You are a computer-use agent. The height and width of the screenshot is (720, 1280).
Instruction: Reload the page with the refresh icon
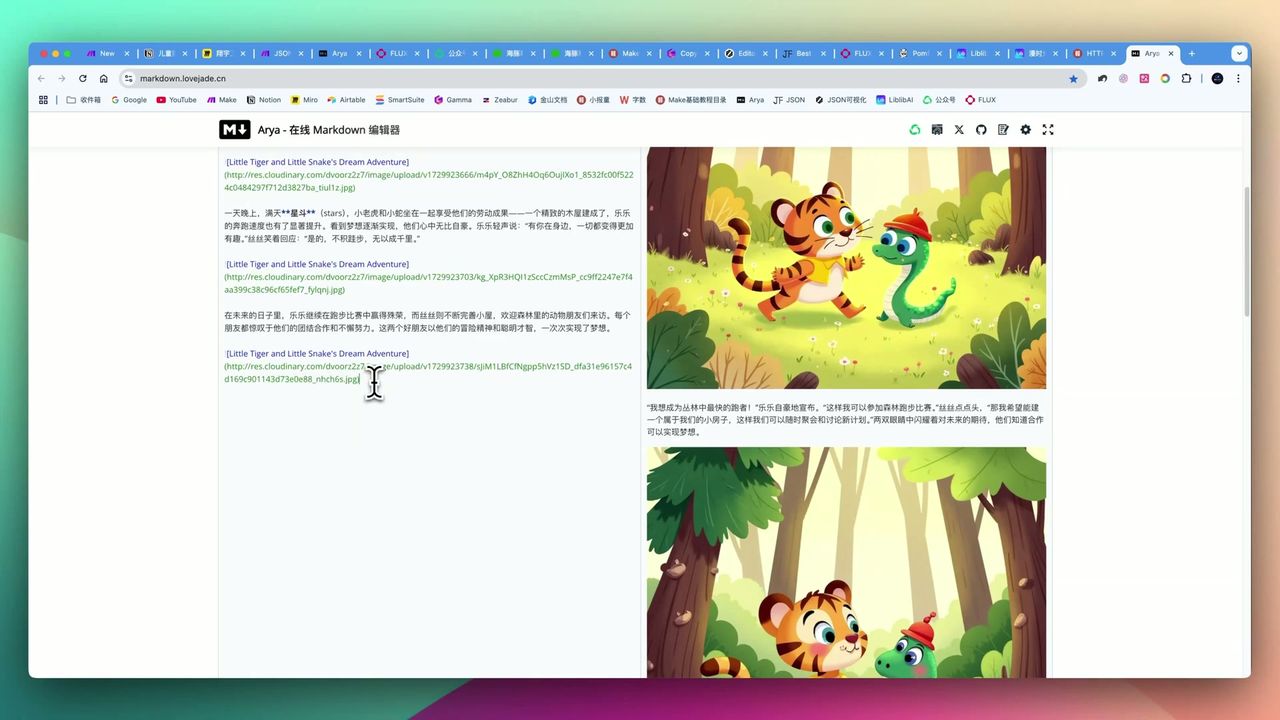point(82,78)
